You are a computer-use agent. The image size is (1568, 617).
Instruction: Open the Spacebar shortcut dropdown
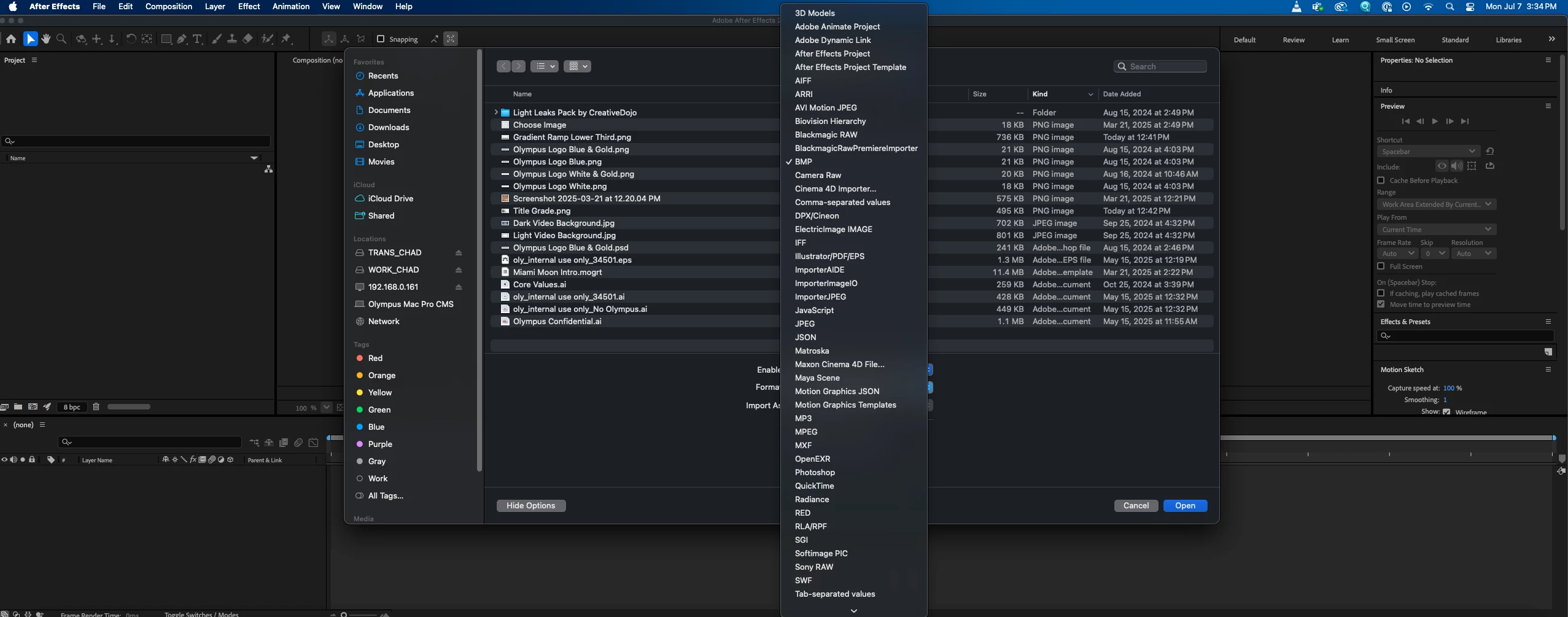tap(1429, 152)
